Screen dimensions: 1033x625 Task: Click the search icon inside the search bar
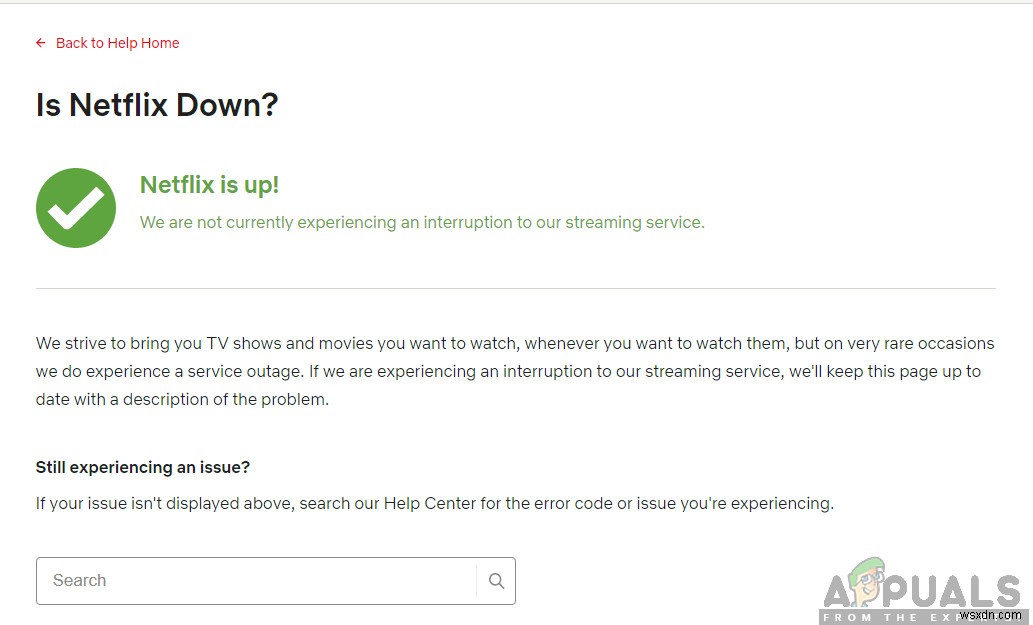(x=496, y=580)
